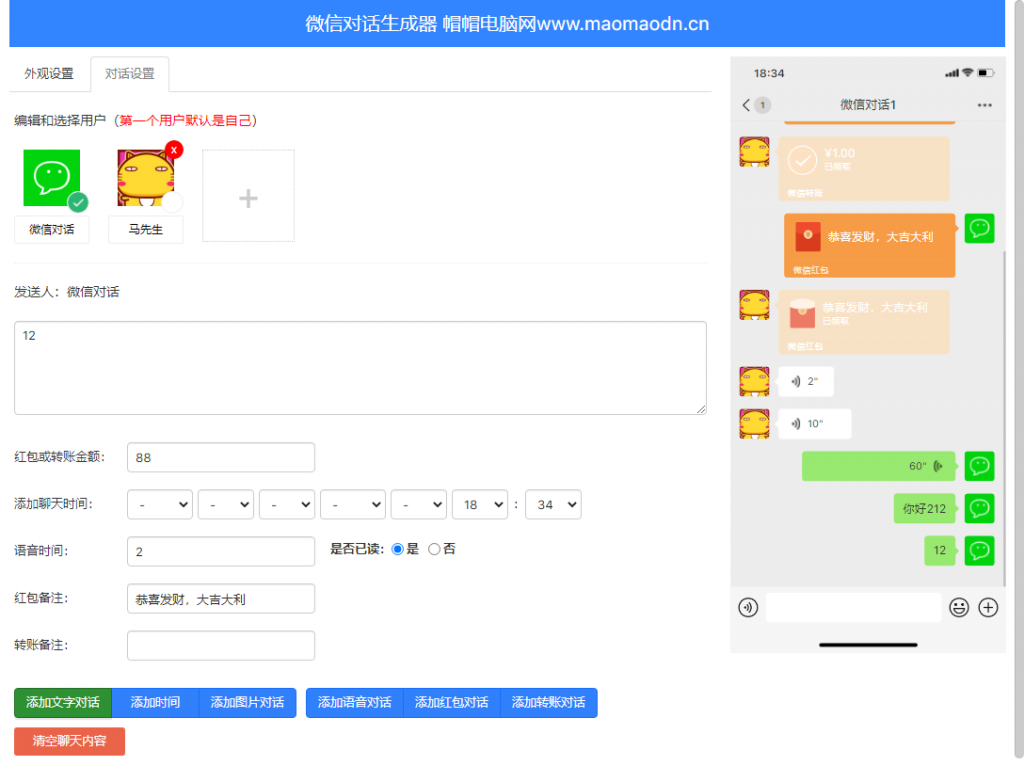
Task: Open the minute dropdown showing 34
Action: (x=553, y=505)
